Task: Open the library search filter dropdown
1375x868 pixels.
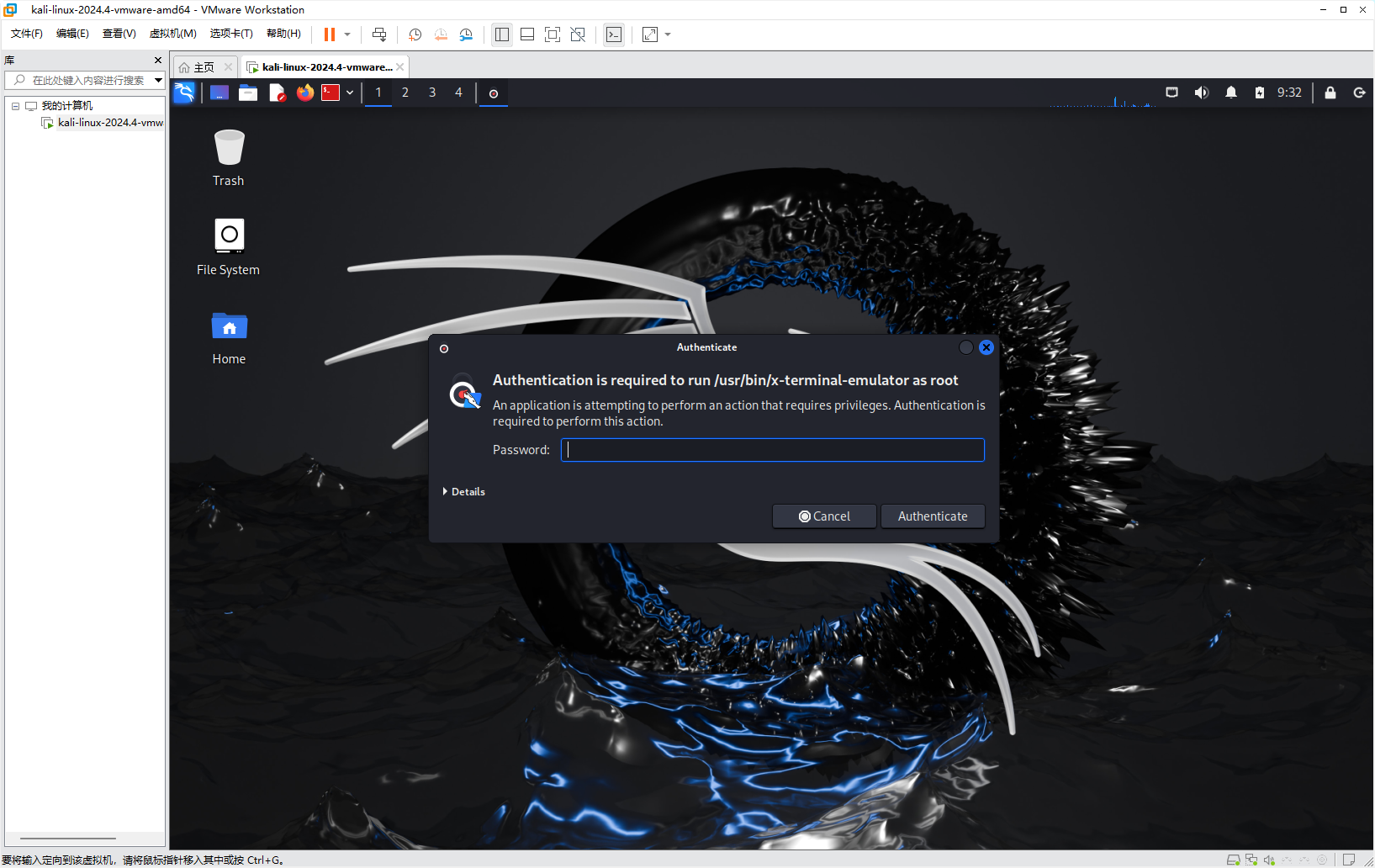Action: [x=158, y=80]
